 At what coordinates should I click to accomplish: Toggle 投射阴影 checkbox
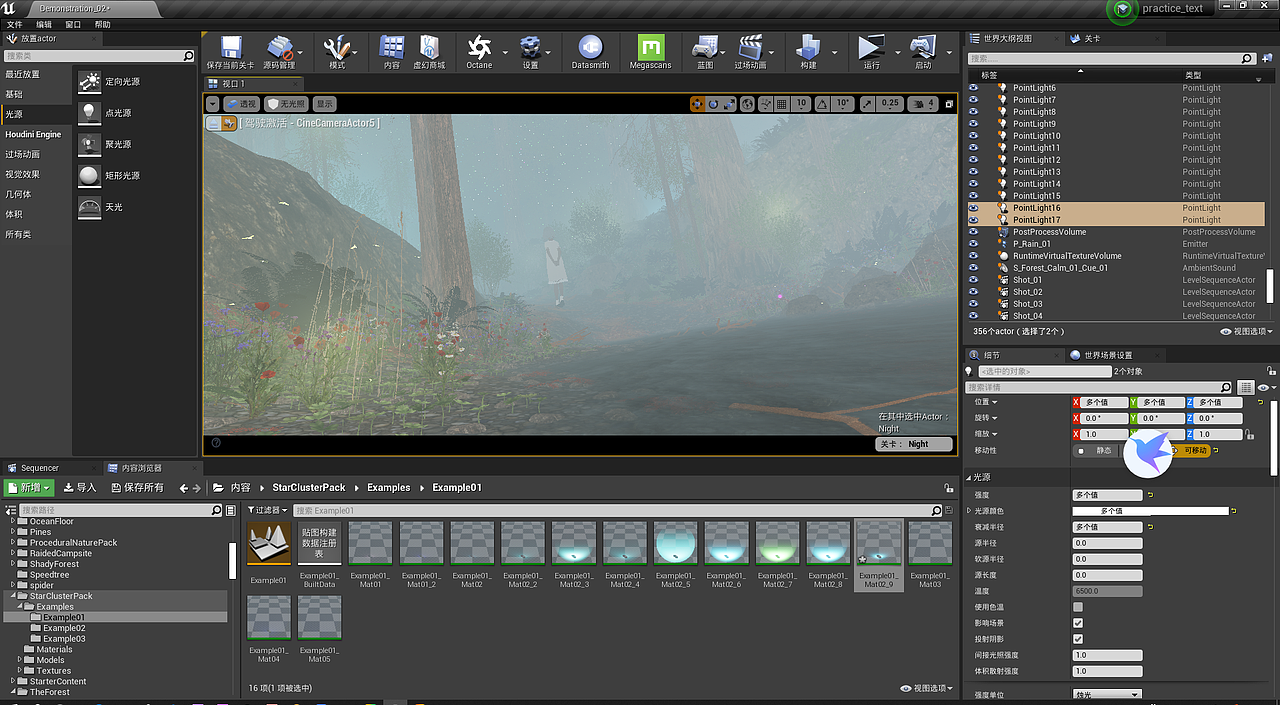click(x=1078, y=639)
